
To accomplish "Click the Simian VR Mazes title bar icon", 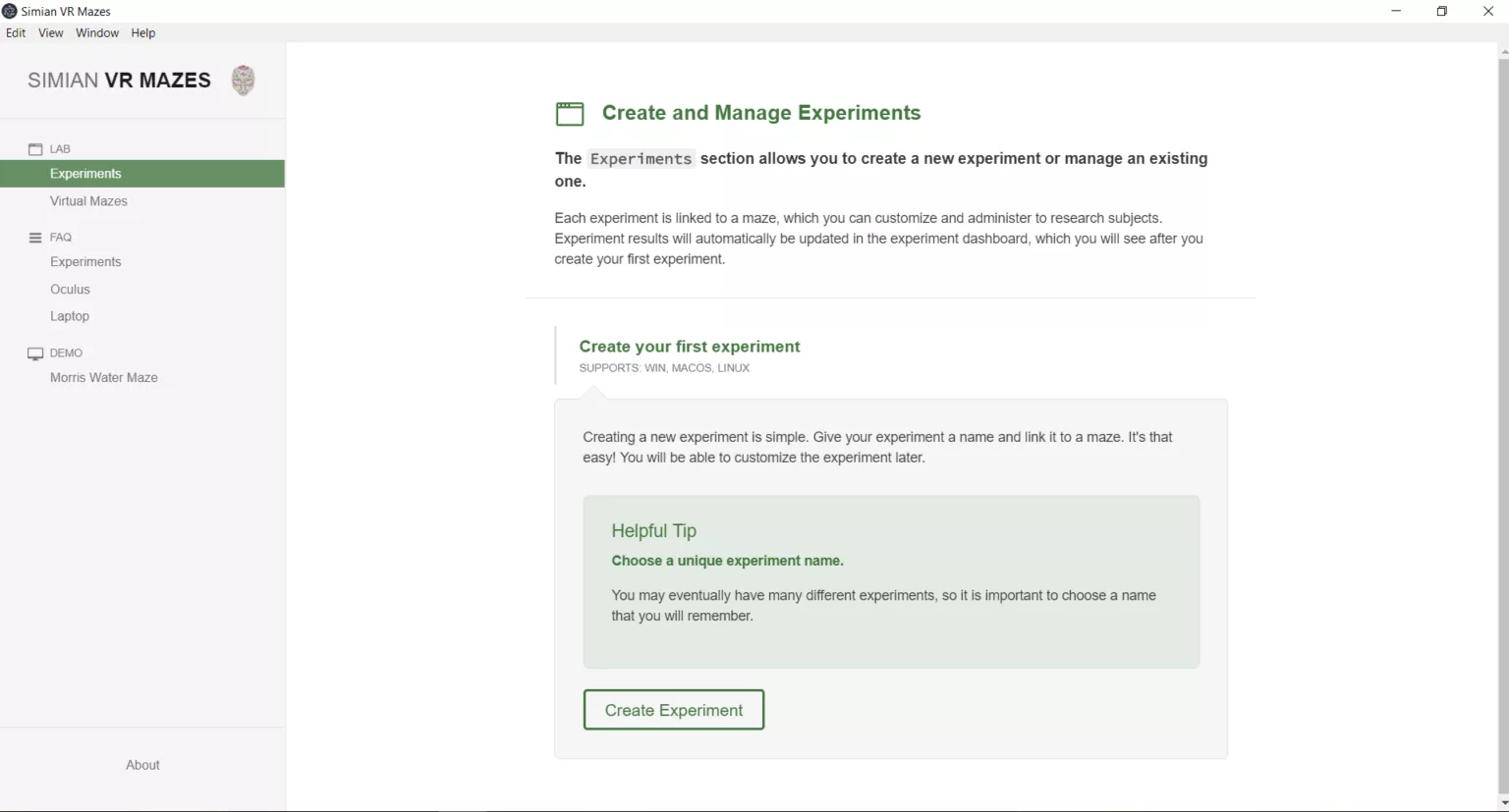I will pos(10,11).
